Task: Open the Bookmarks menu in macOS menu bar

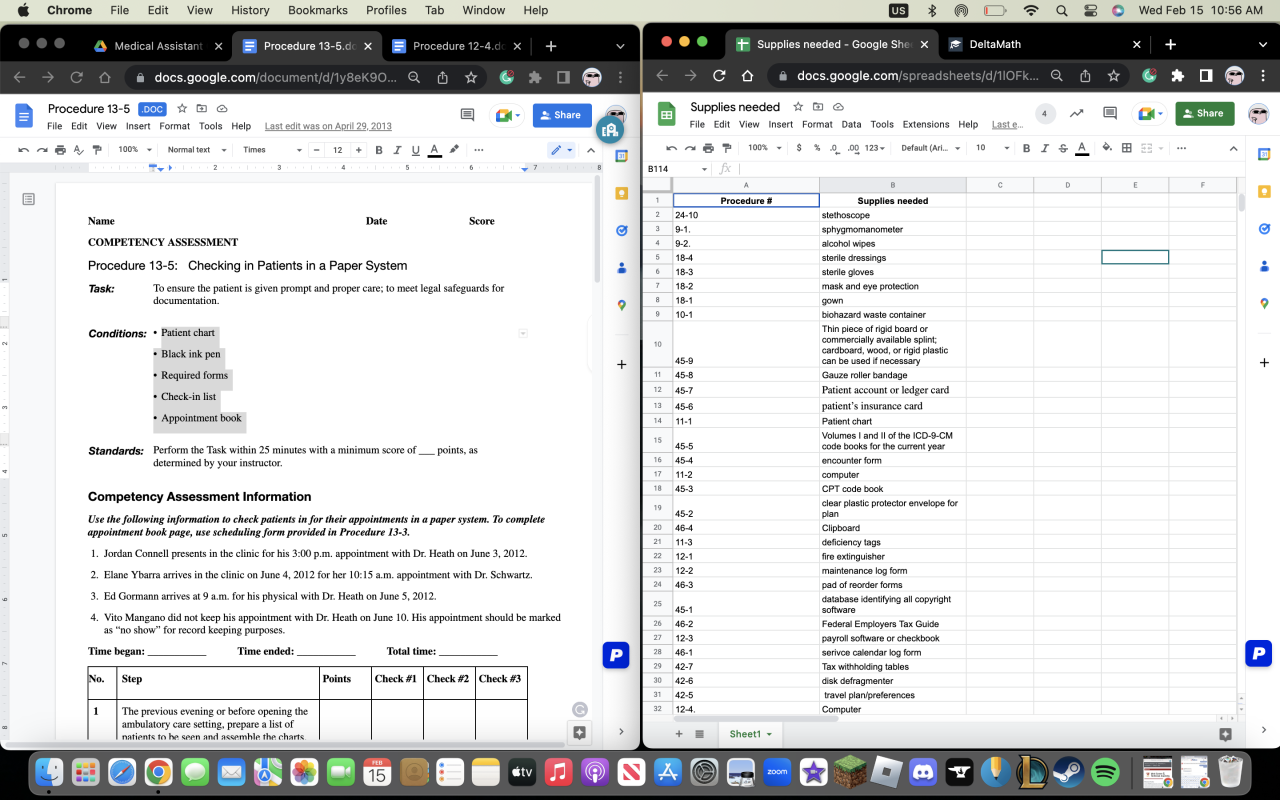Action: (x=318, y=10)
